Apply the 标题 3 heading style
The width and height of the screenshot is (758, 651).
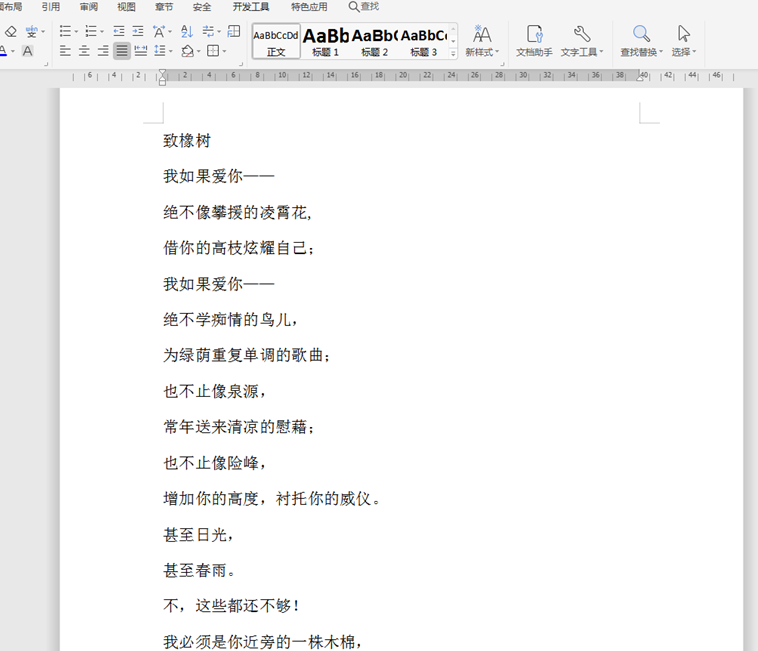(x=423, y=42)
